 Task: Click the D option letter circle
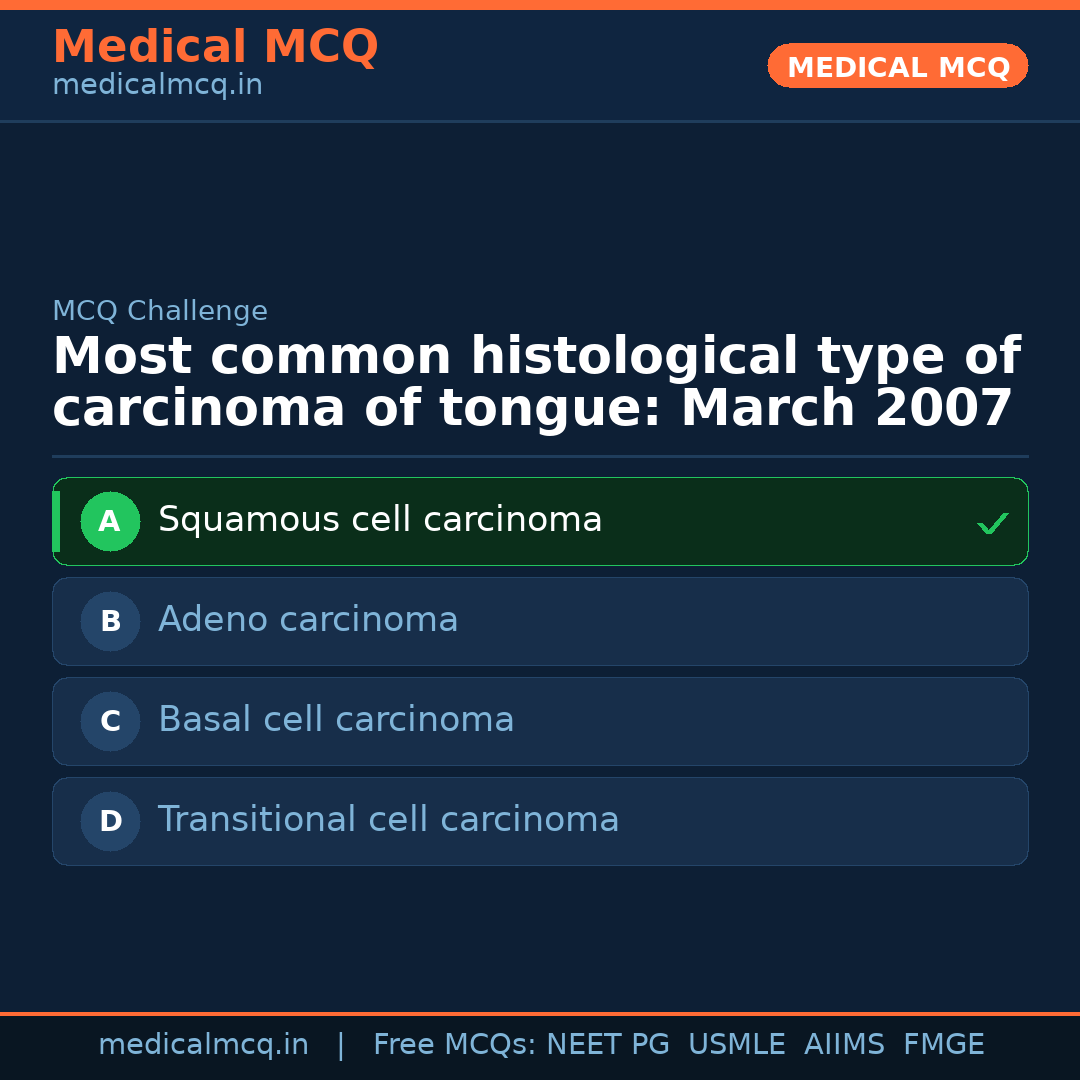click(110, 821)
